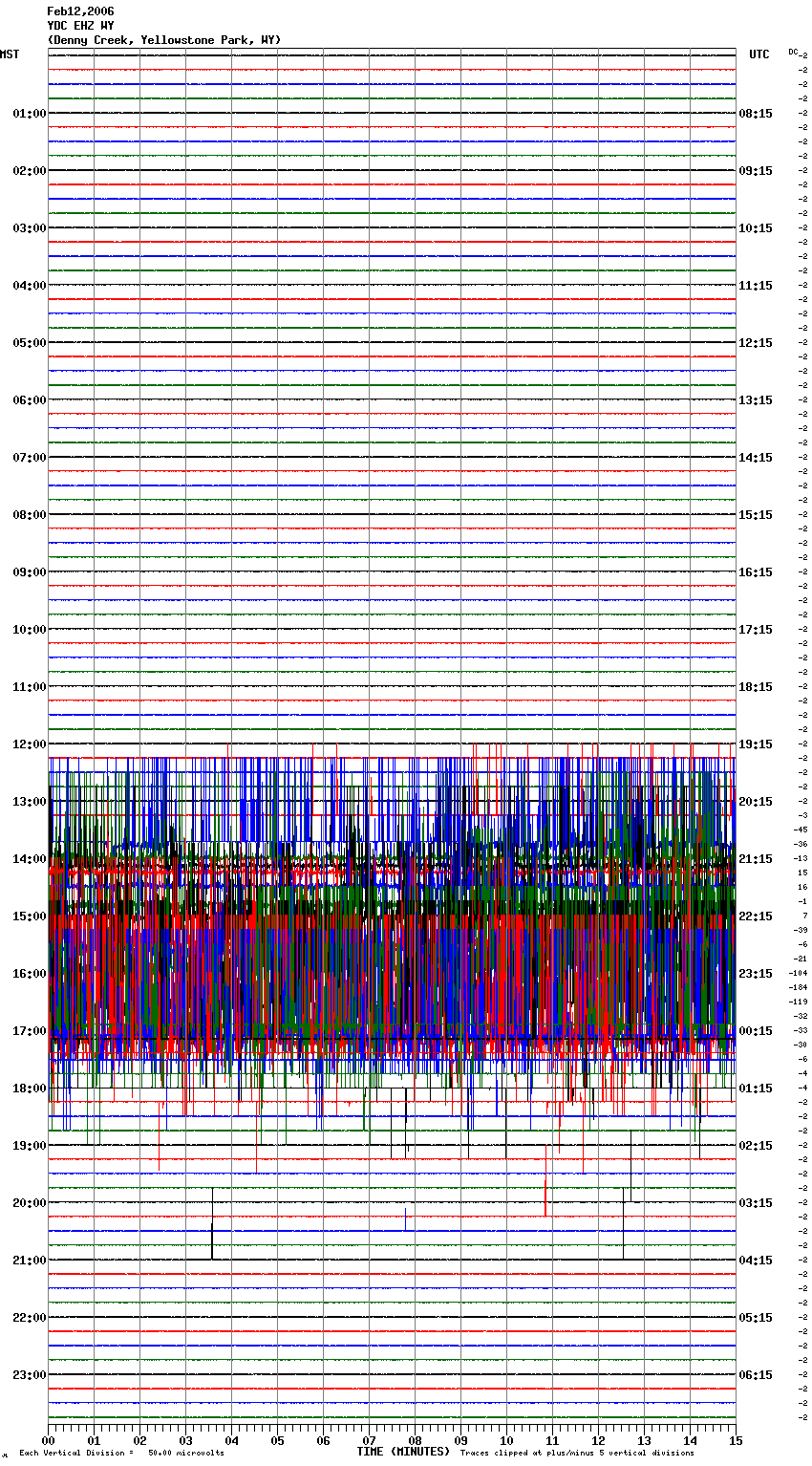Select the '10:00' MST time label

coord(29,630)
